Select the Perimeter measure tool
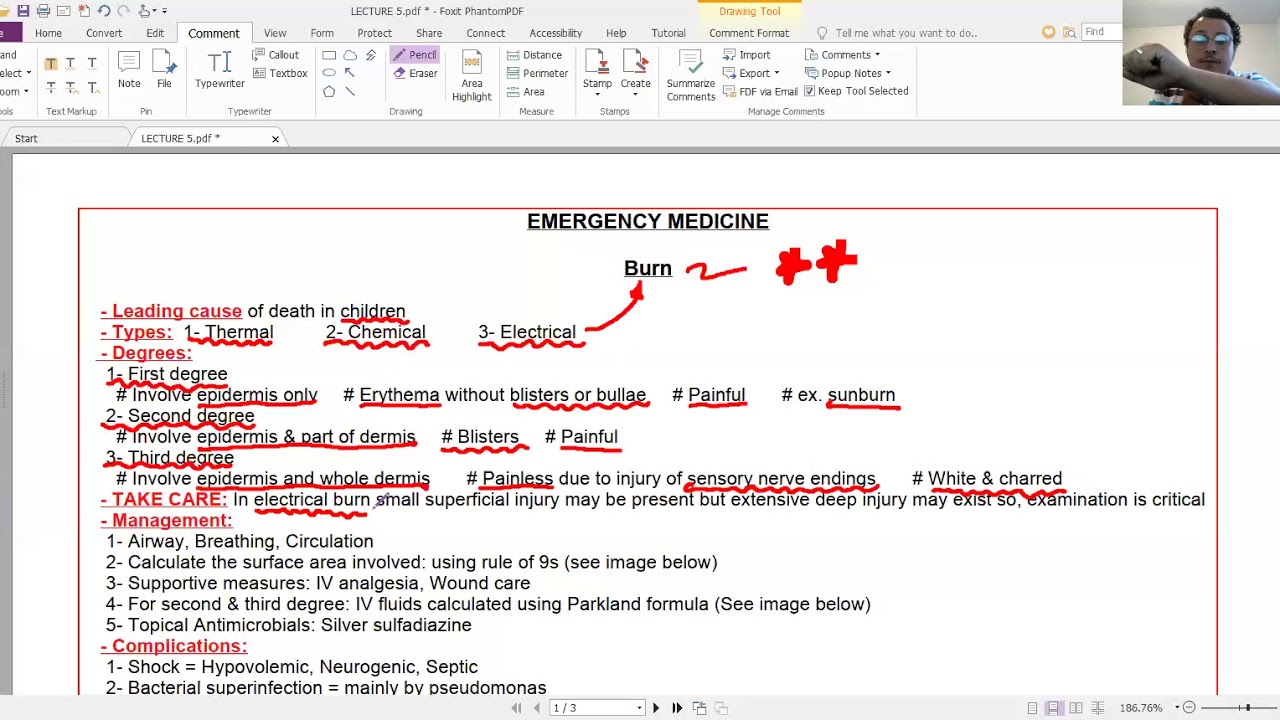Viewport: 1280px width, 720px height. pyautogui.click(x=537, y=73)
